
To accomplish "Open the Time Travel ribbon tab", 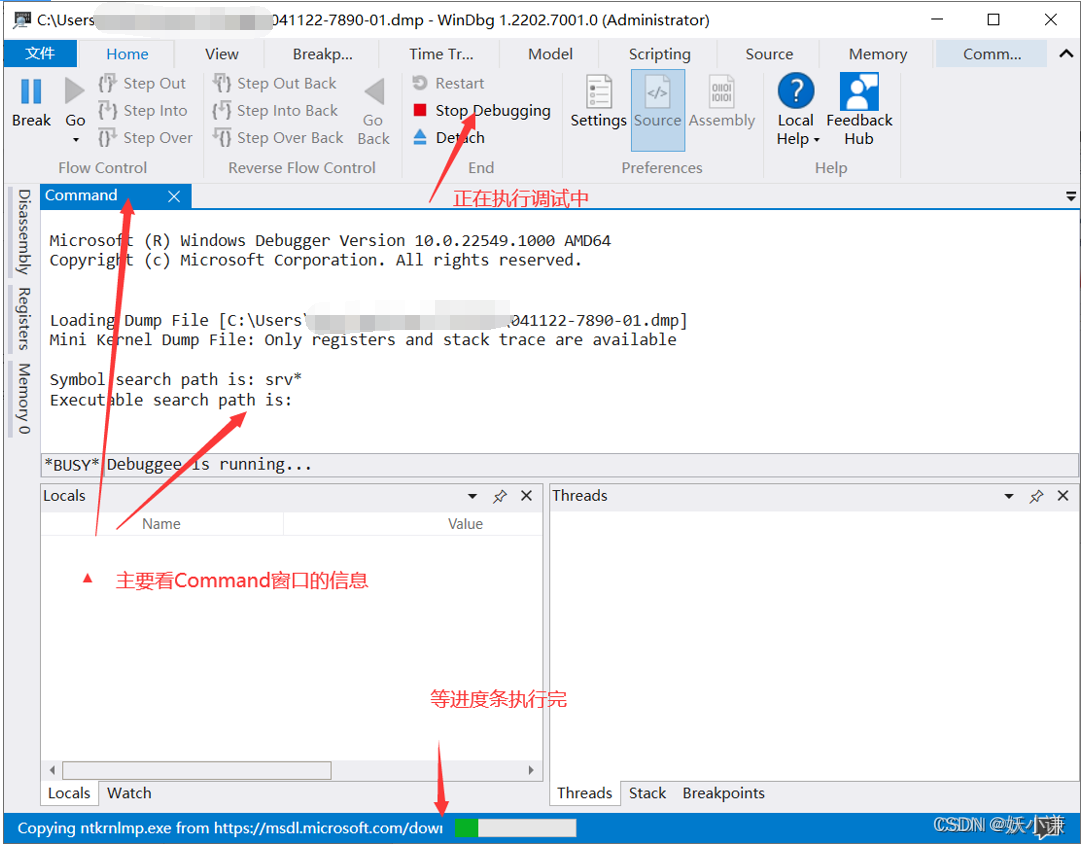I will tap(441, 54).
